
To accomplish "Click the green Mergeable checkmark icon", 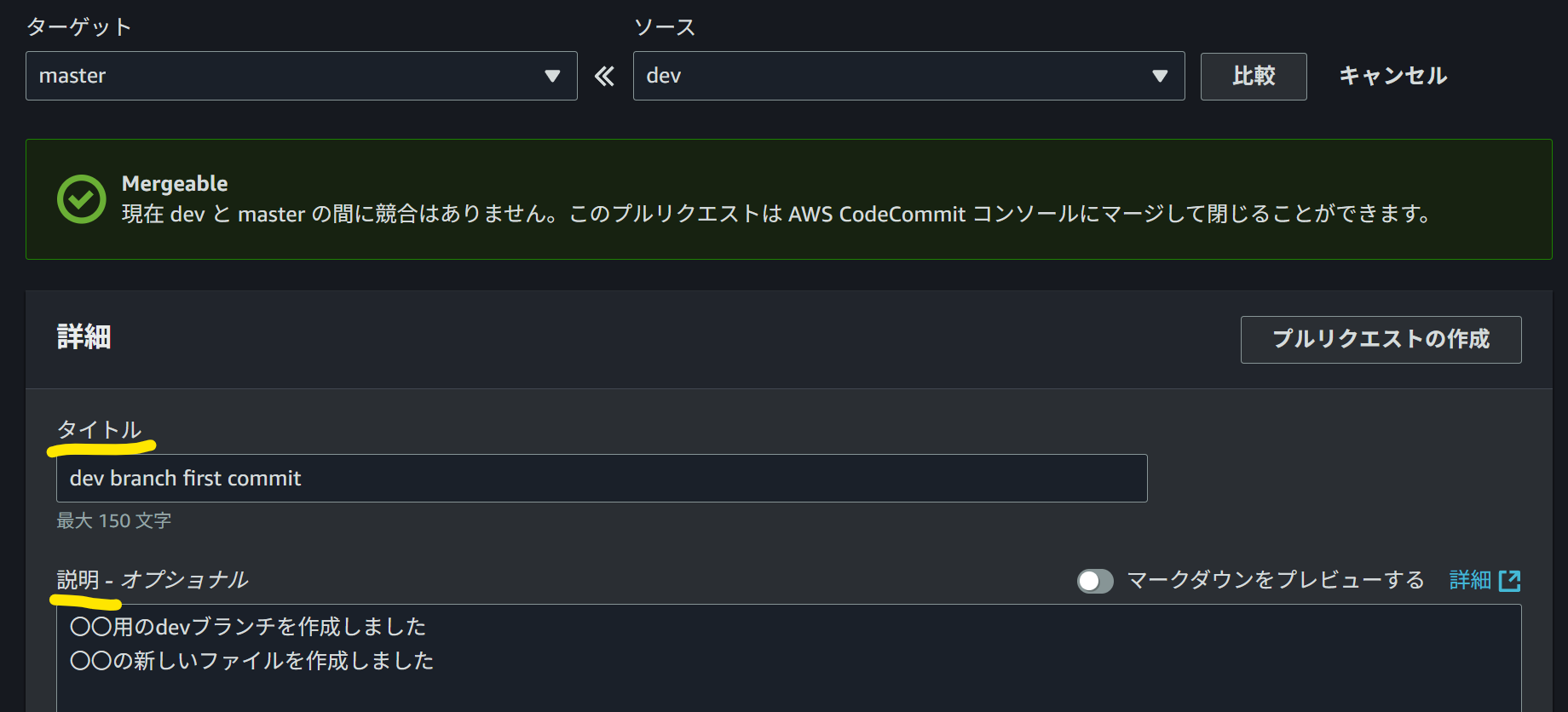I will click(x=81, y=198).
